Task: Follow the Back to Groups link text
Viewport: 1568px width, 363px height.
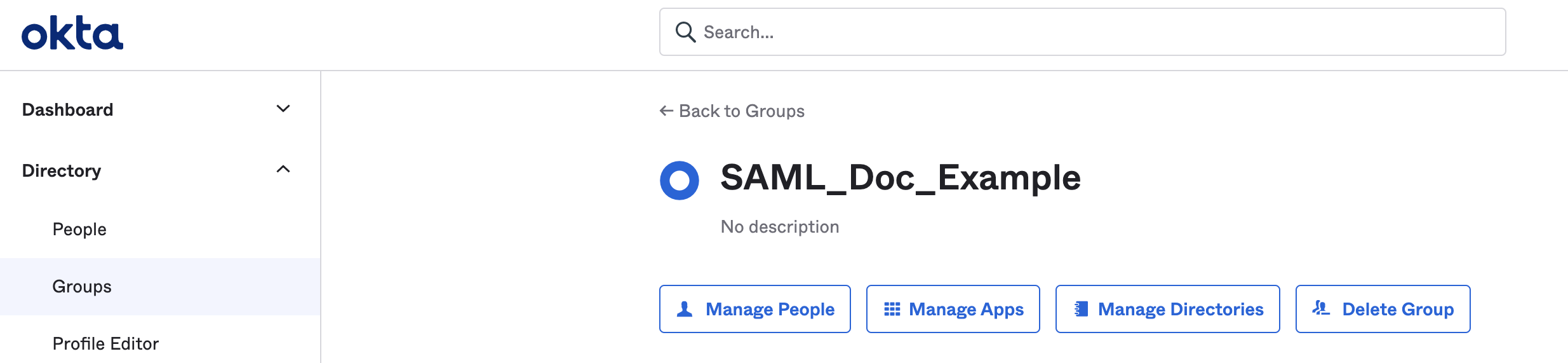Action: [742, 111]
